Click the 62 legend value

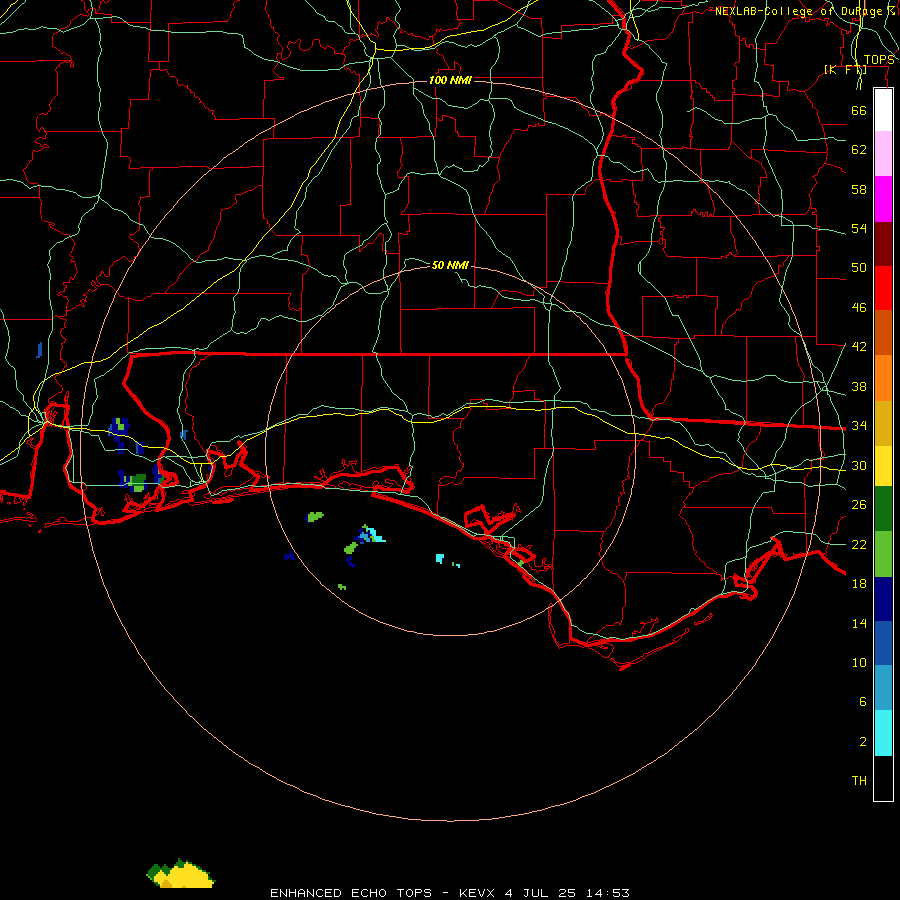pos(859,150)
